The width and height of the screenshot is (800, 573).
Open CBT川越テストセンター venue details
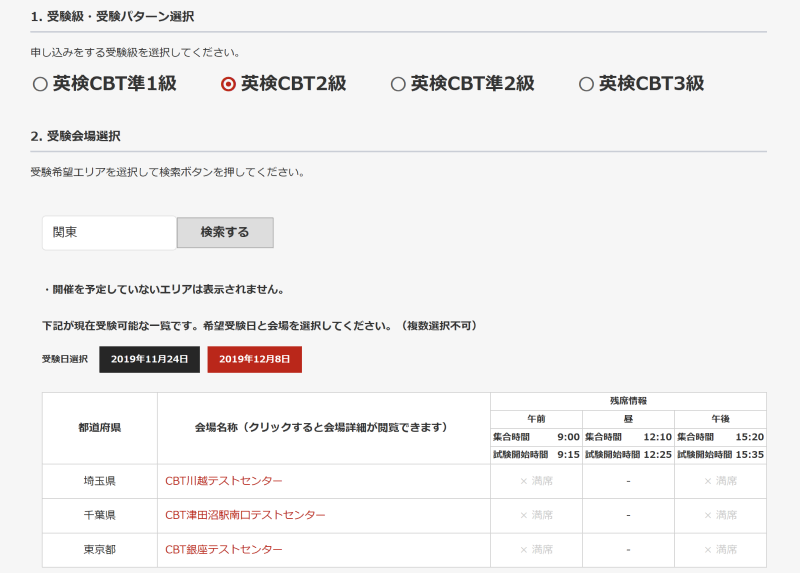(223, 481)
